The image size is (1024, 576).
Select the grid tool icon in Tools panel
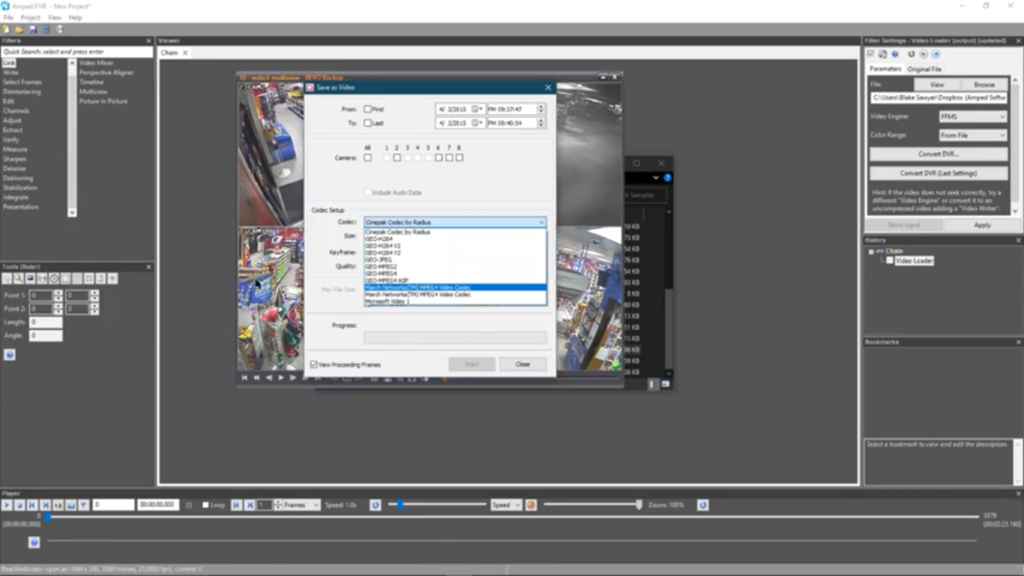89,279
